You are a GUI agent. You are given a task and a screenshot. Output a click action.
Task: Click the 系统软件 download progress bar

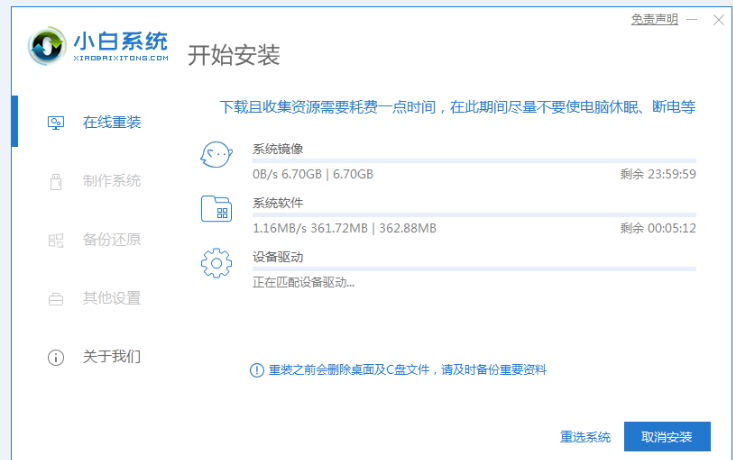tap(474, 214)
